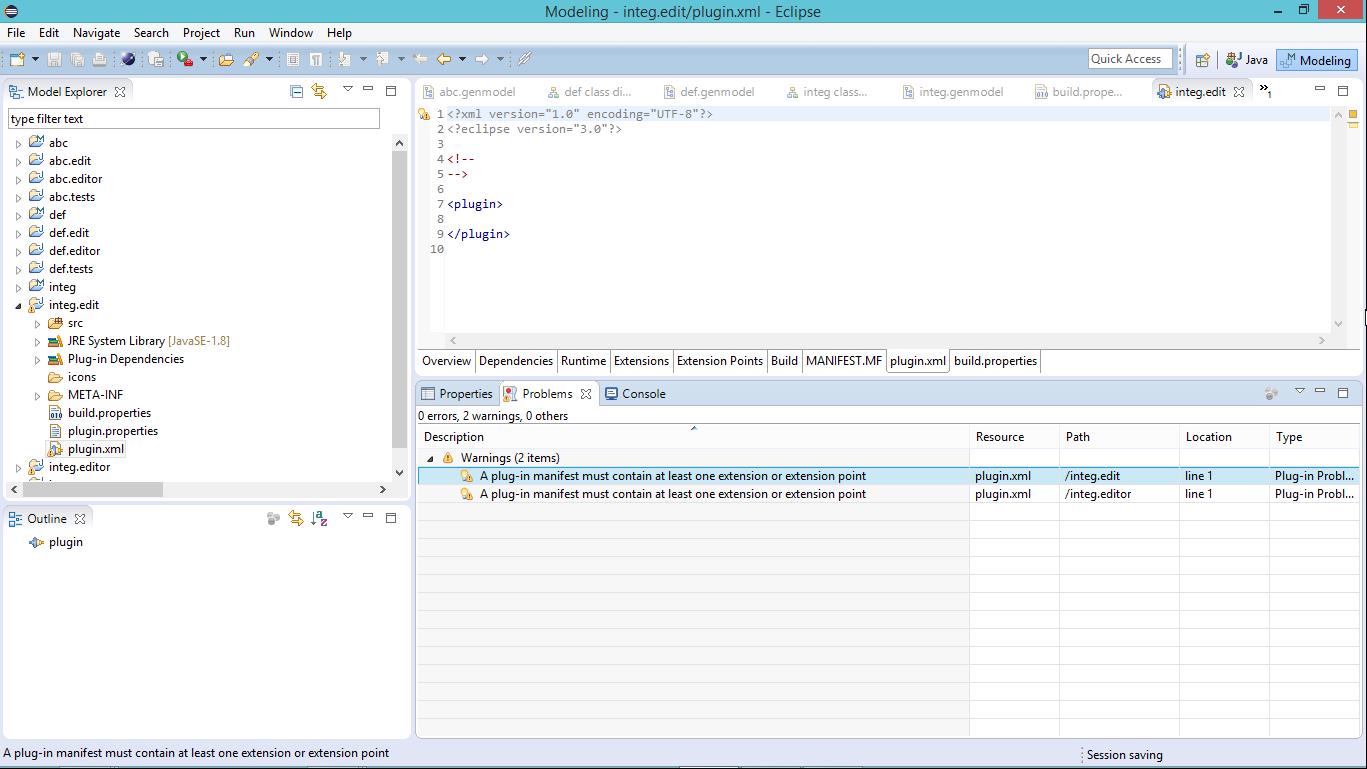Click the Focus on Active Task icon in Problems
Screen dimensions: 1367x769
click(1271, 393)
